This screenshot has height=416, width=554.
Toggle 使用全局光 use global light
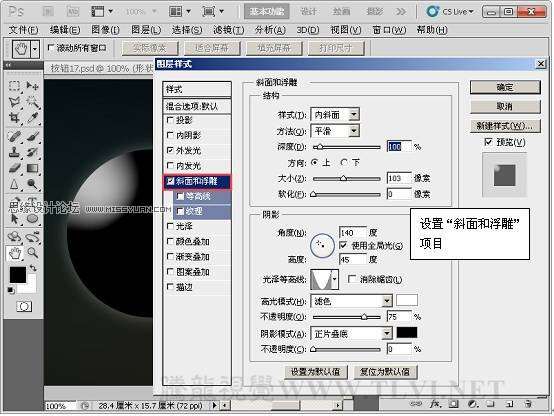343,245
